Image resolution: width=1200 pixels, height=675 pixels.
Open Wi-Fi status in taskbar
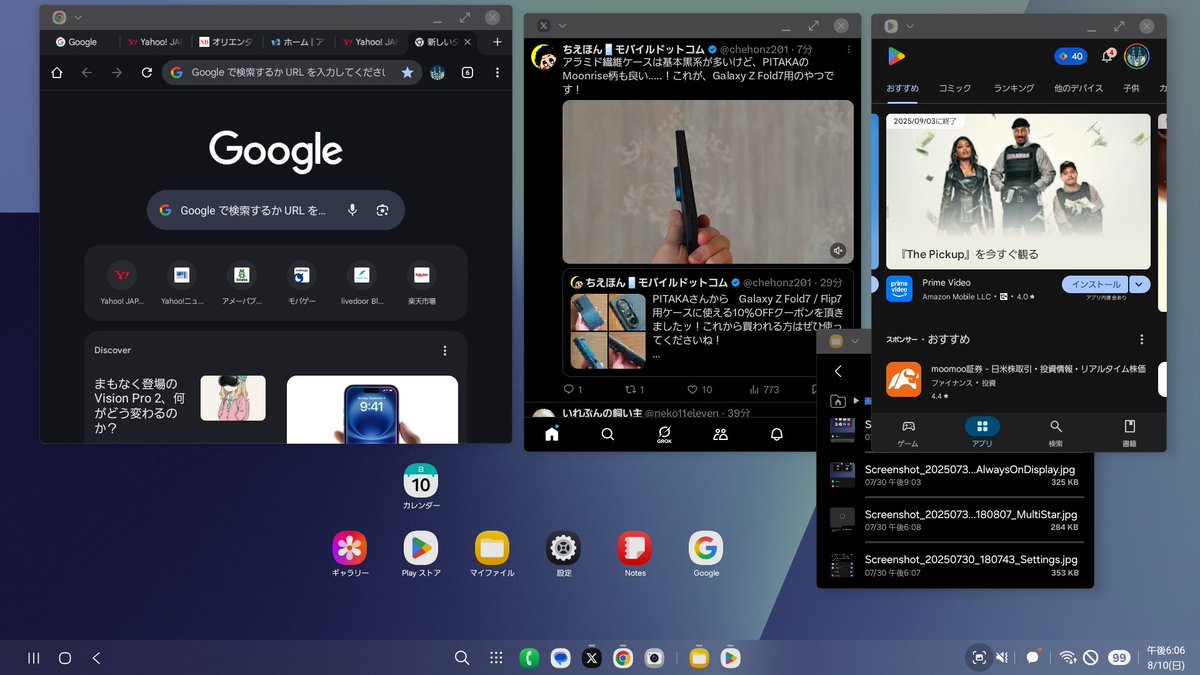click(1068, 658)
